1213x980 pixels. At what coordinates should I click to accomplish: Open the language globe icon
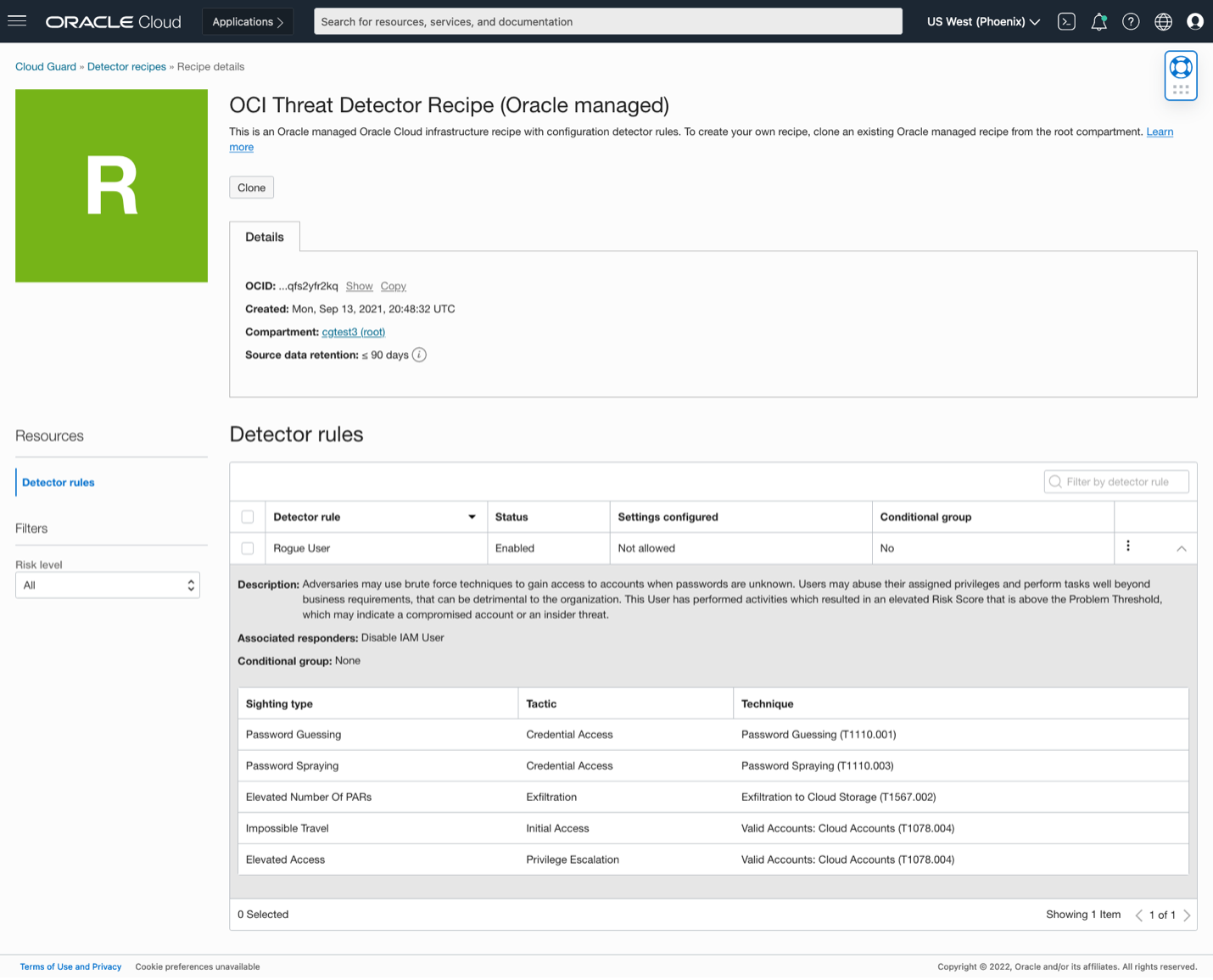(x=1163, y=22)
